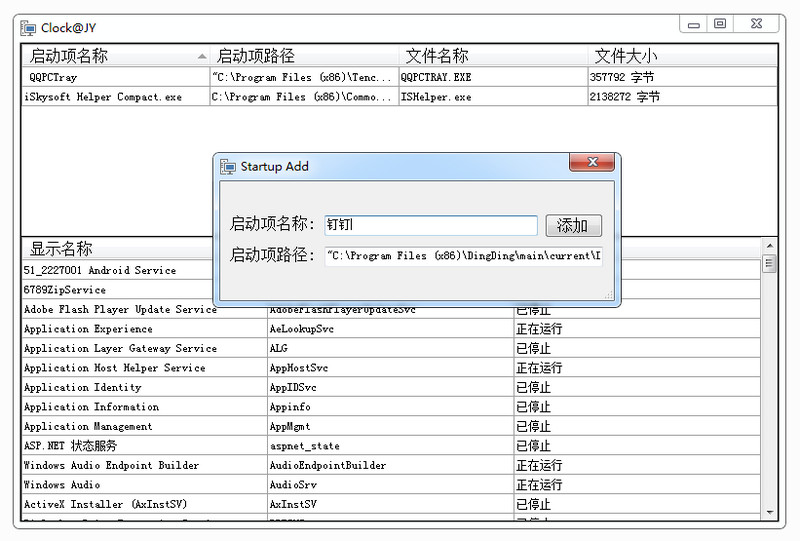This screenshot has width=800, height=541.
Task: Sort by the 启动项名称 column header
Action: [115, 56]
